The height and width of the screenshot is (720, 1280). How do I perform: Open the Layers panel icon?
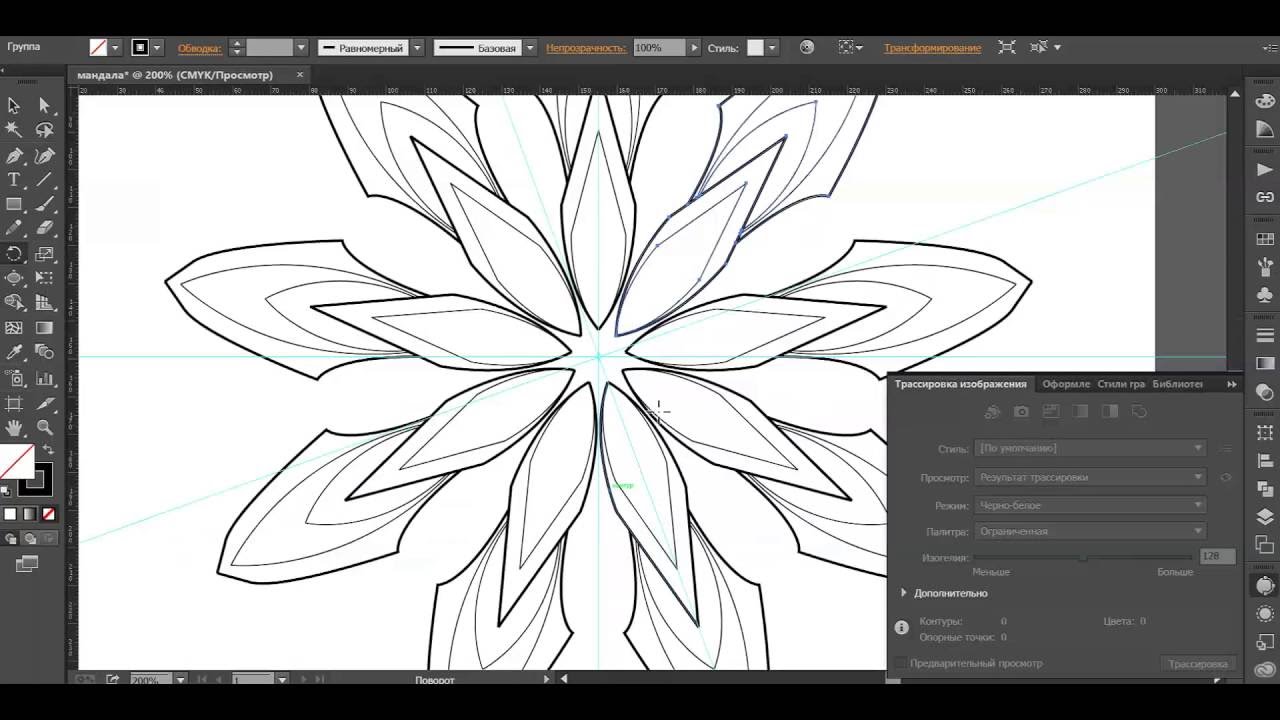coord(1265,517)
